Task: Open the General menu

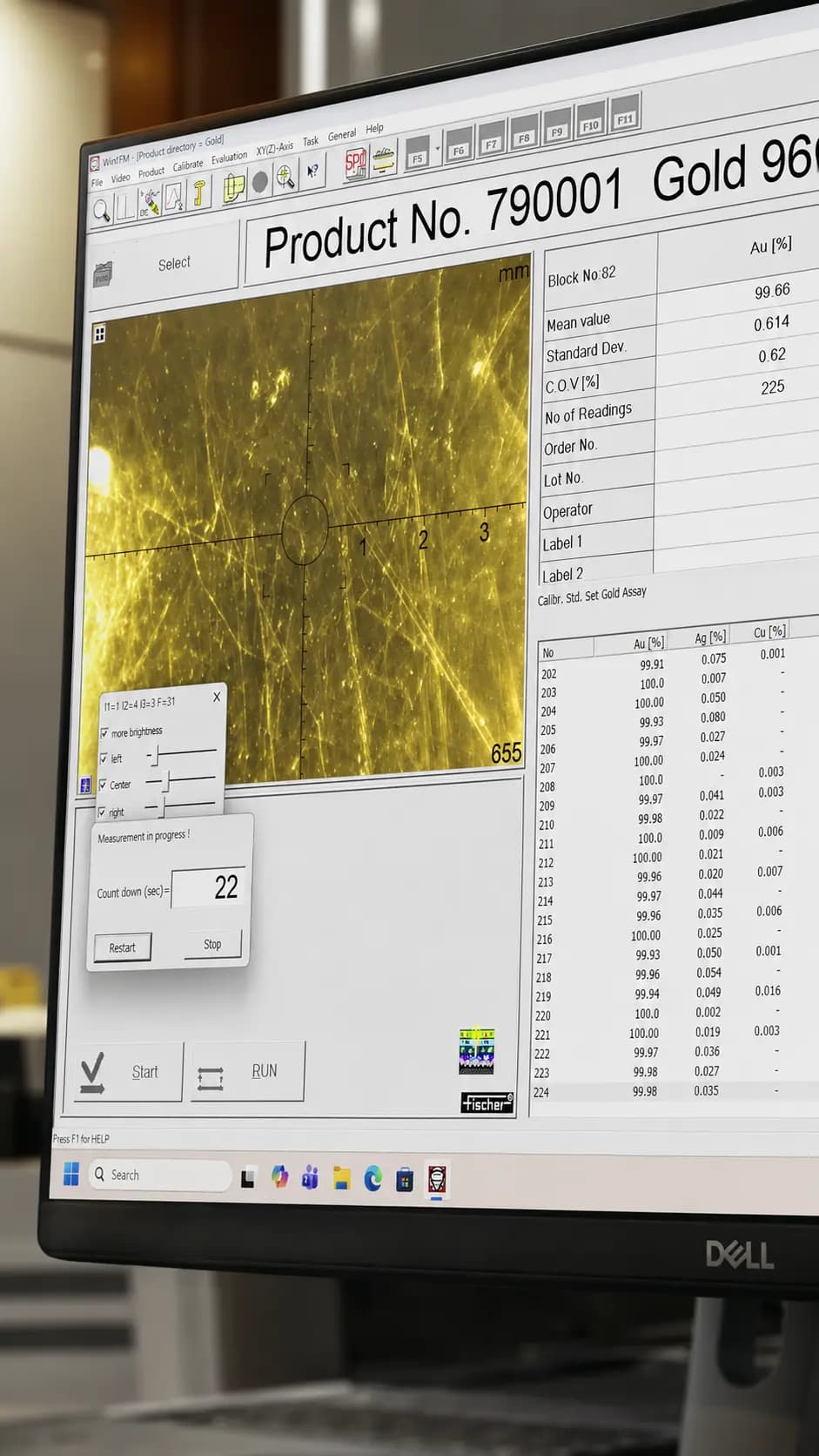Action: [x=342, y=135]
